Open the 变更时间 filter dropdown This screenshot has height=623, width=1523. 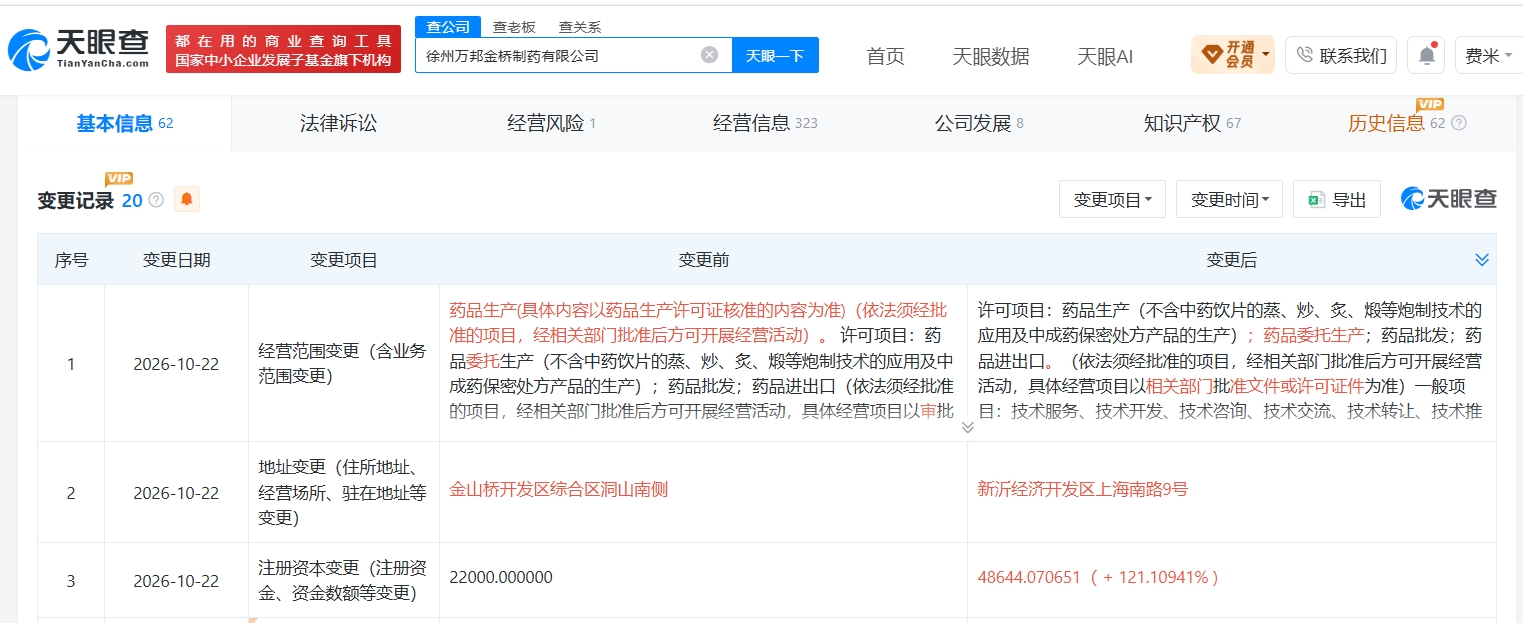pos(1229,200)
